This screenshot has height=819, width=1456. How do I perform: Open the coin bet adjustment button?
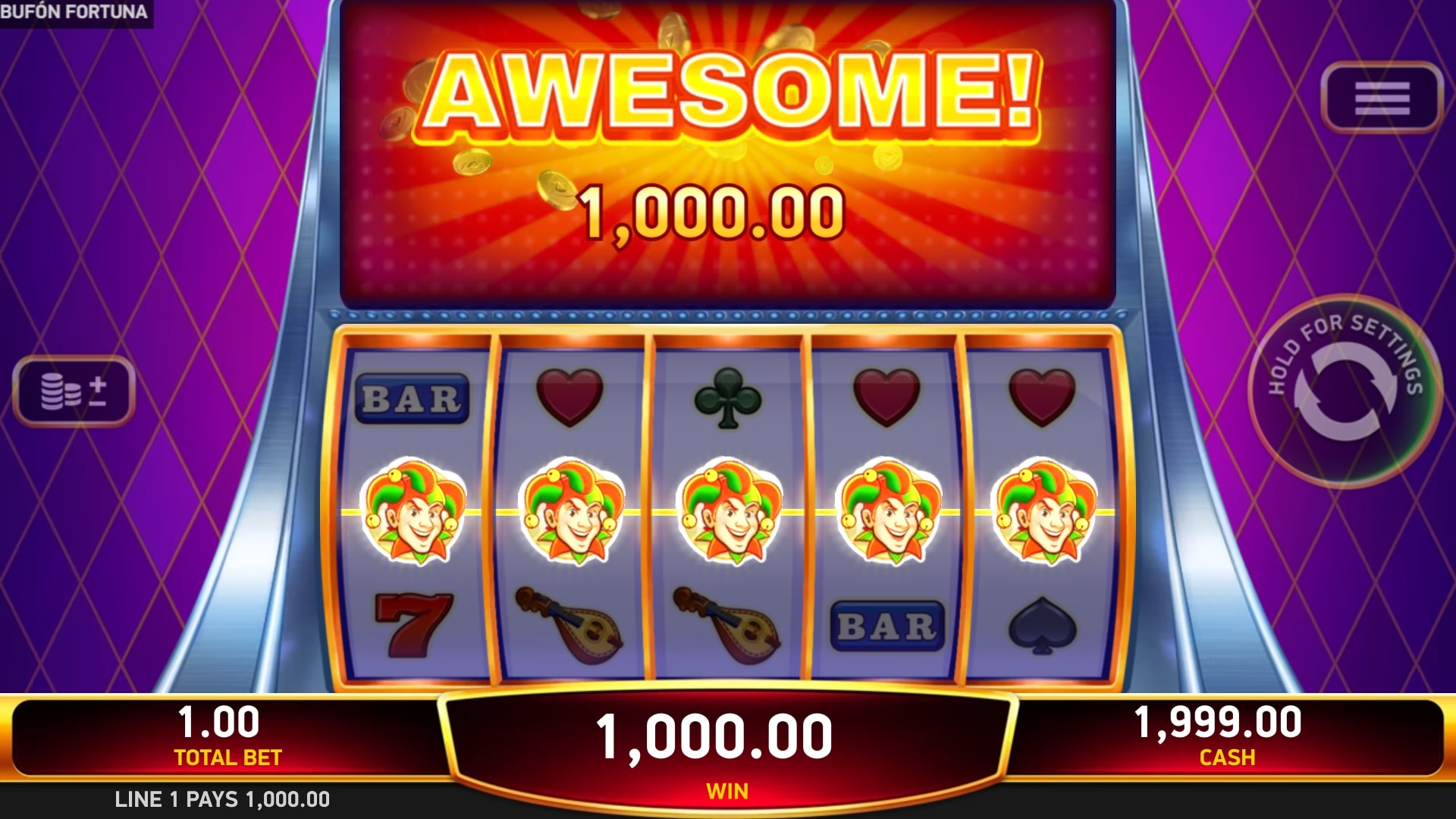[74, 391]
